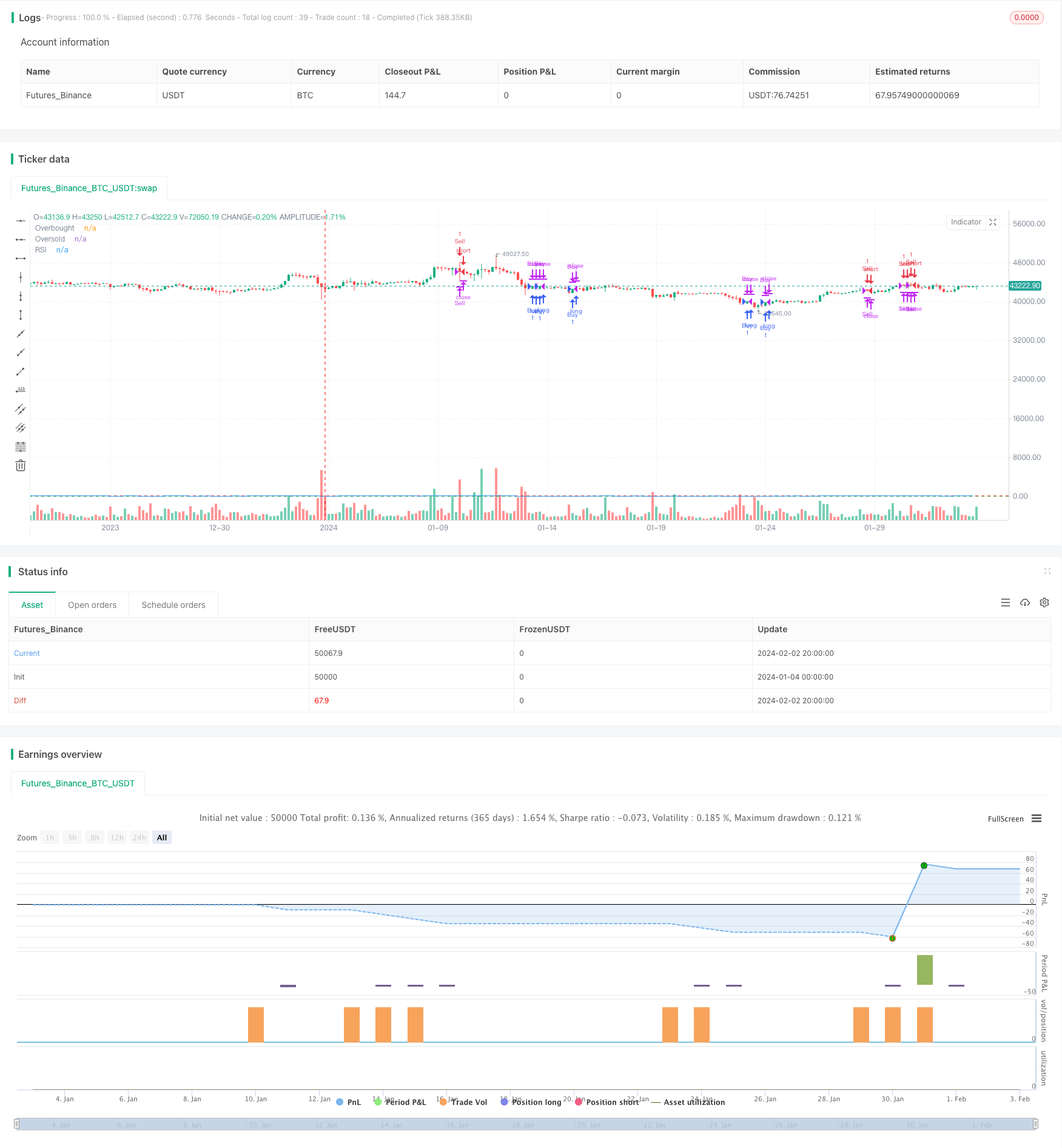Image resolution: width=1062 pixels, height=1148 pixels.
Task: Click the Overbought indicator label
Action: coord(55,228)
